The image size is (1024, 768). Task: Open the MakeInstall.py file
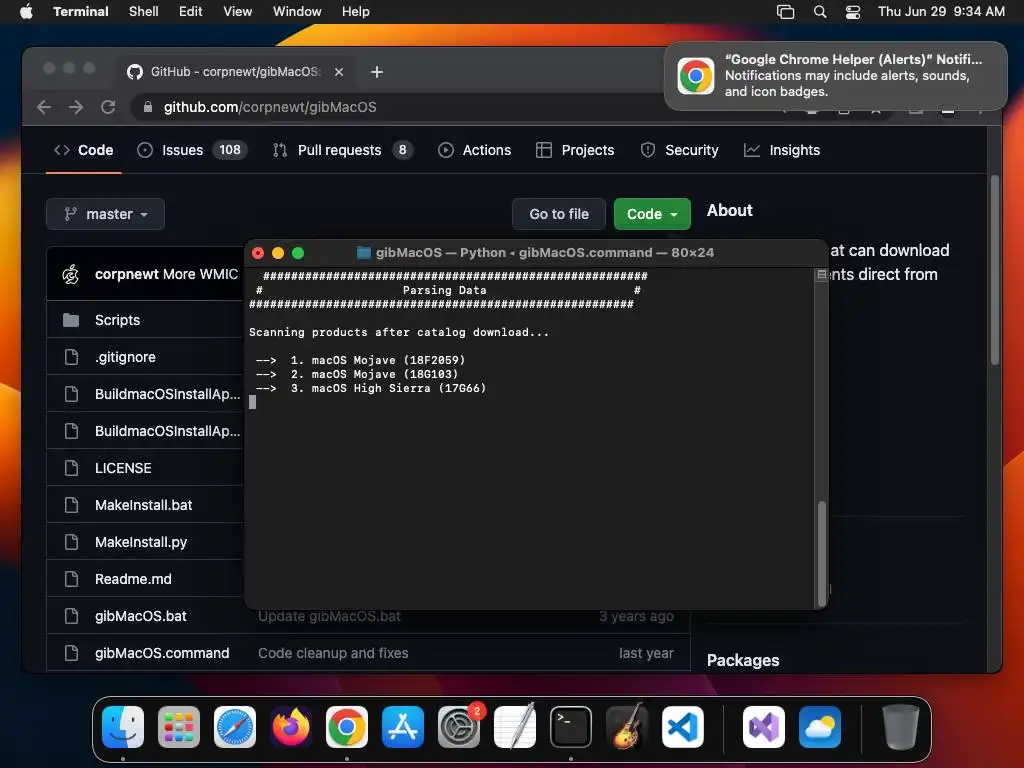(141, 542)
